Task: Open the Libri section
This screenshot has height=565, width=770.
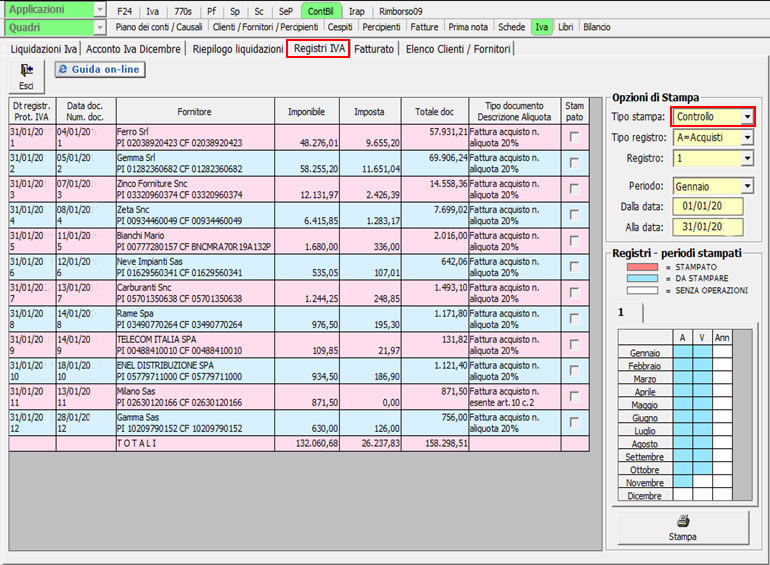Action: [565, 27]
